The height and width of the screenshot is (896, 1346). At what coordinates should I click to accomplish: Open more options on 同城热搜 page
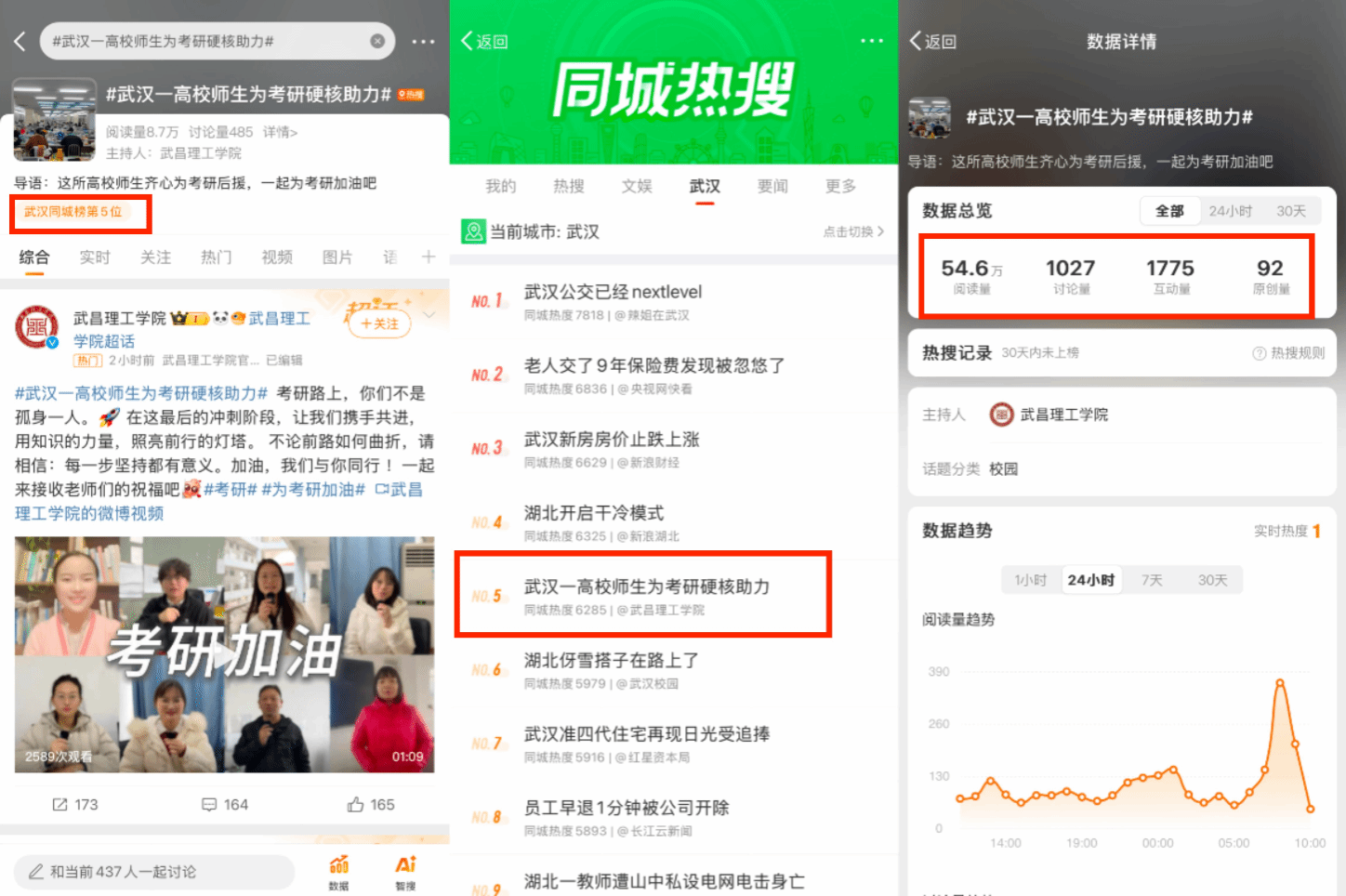872,41
